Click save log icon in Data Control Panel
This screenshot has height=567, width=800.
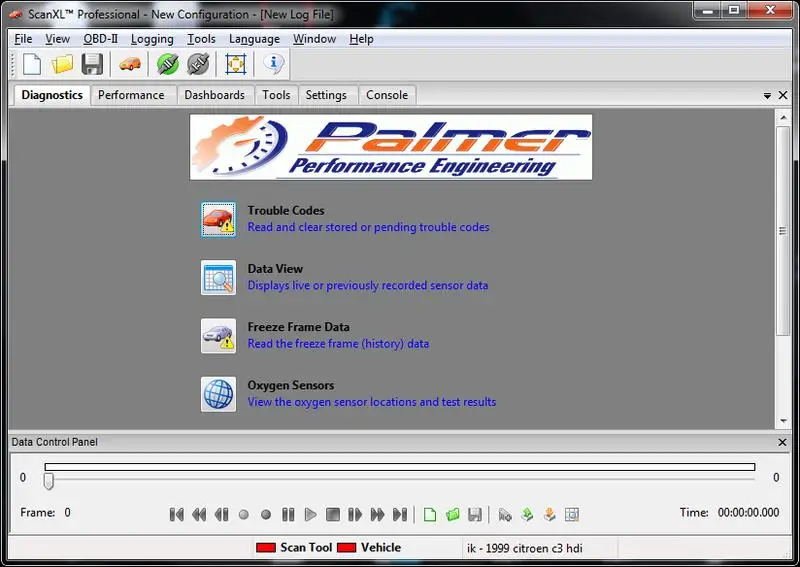[x=475, y=514]
